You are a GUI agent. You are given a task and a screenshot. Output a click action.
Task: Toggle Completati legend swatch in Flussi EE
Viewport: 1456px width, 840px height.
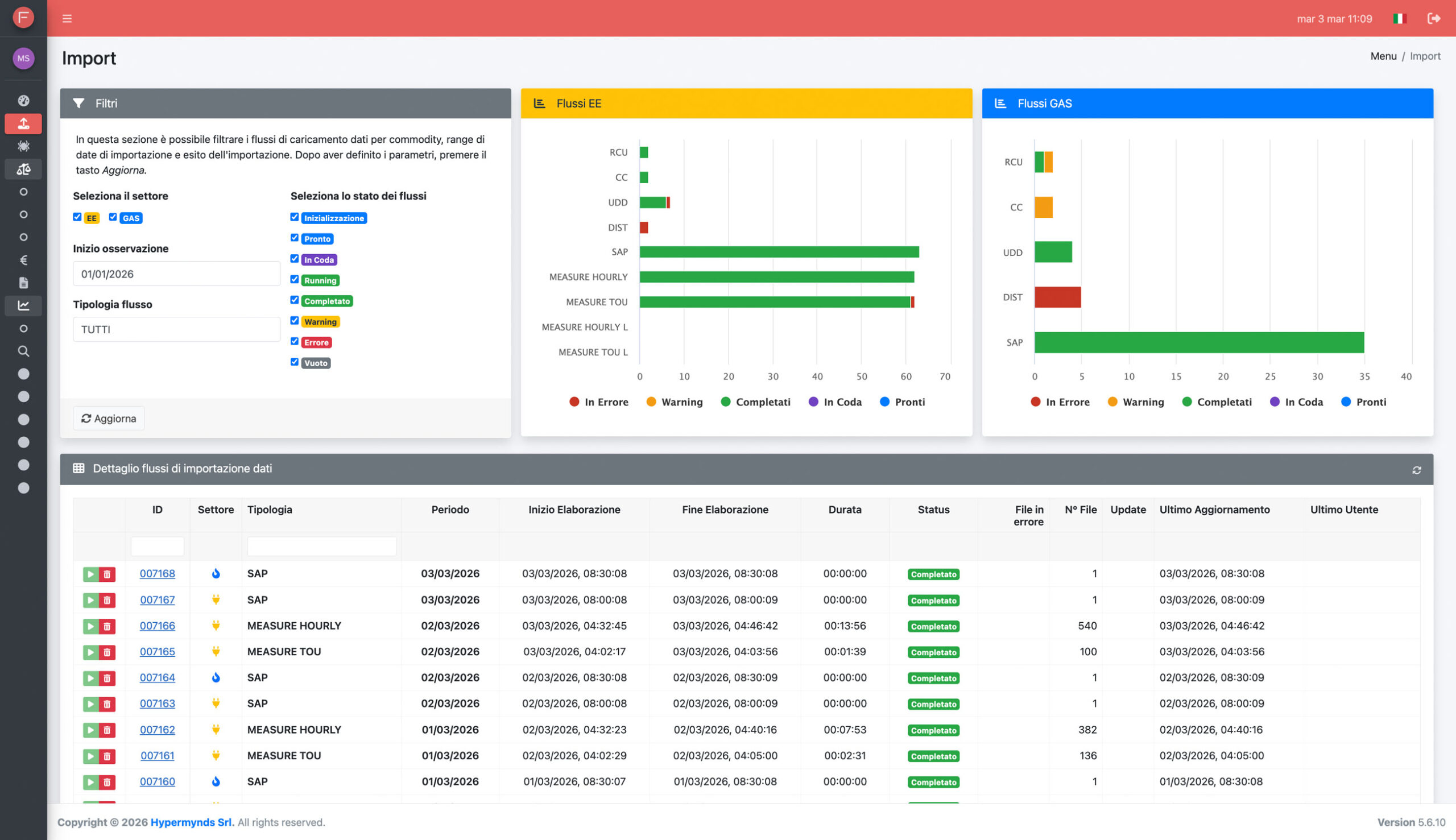[726, 402]
